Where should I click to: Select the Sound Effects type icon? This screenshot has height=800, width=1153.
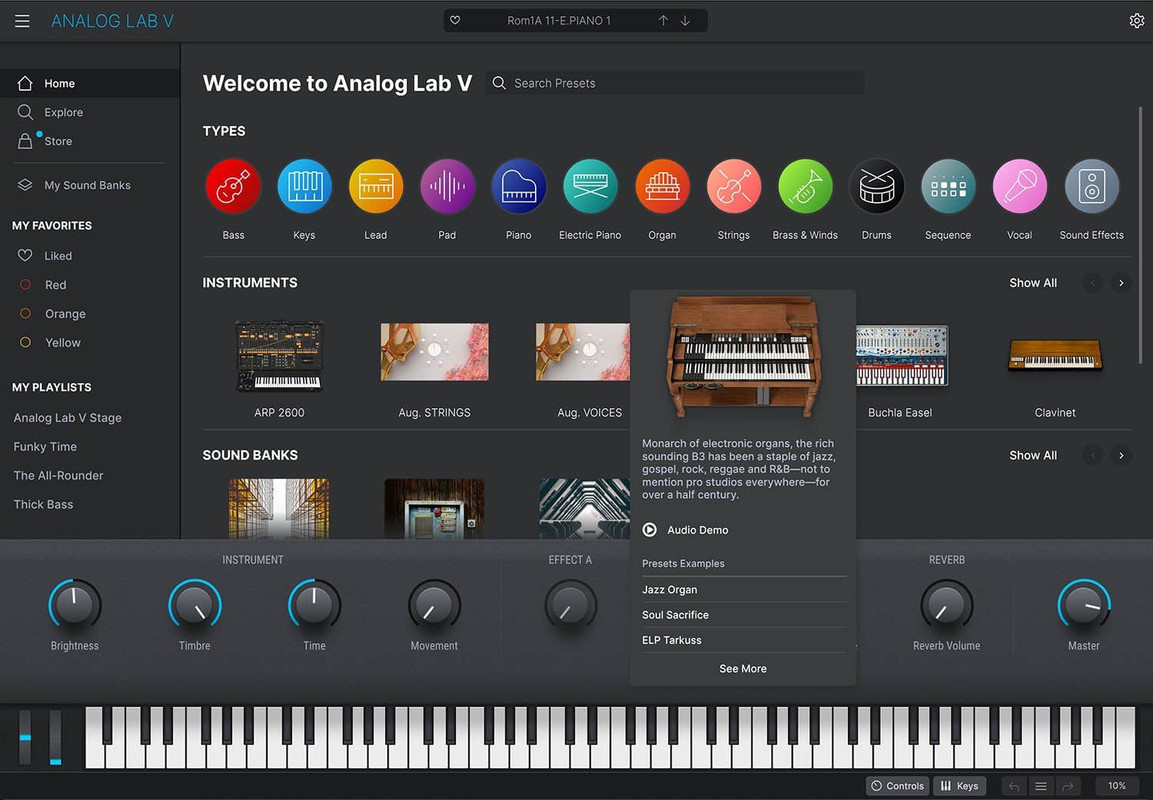[1091, 186]
